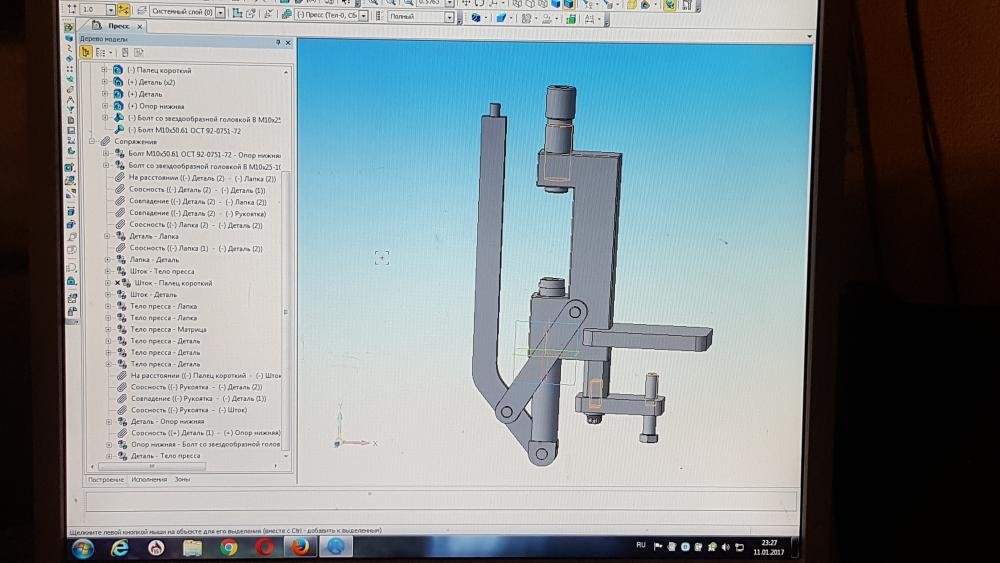Screen dimensions: 1000x563
Task: Expand the 'Тело пресса - Матрица' mate
Action: coord(106,329)
